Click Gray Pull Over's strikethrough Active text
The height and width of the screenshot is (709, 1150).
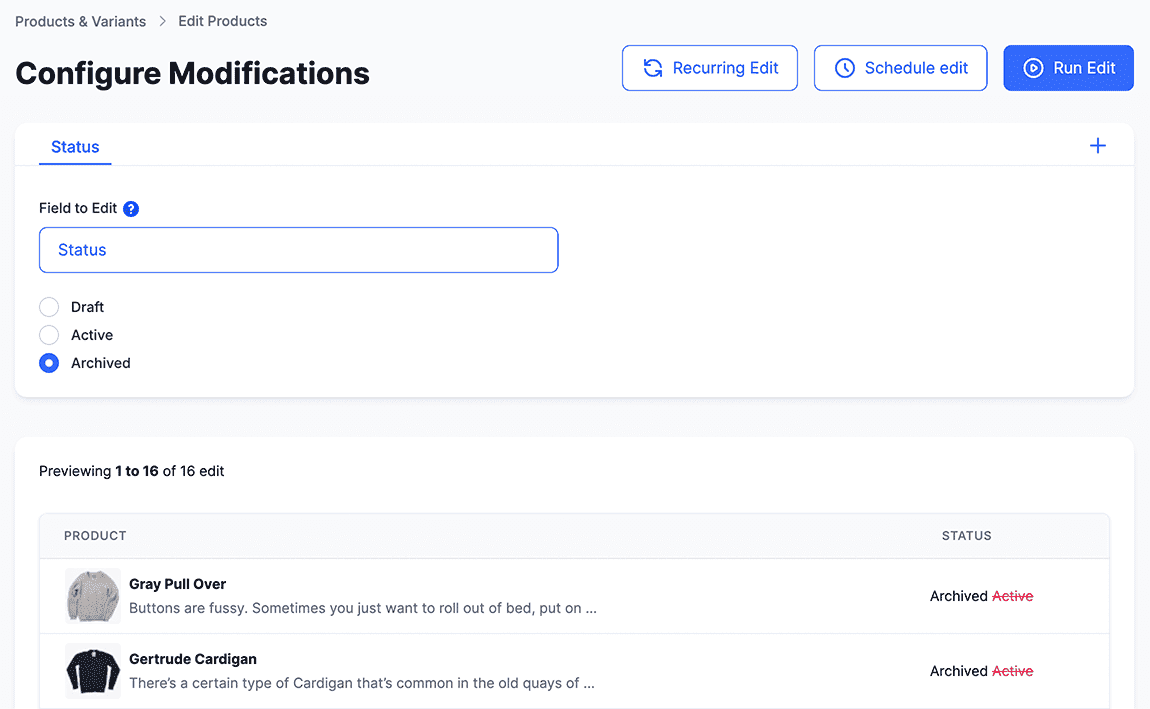[x=1012, y=596]
